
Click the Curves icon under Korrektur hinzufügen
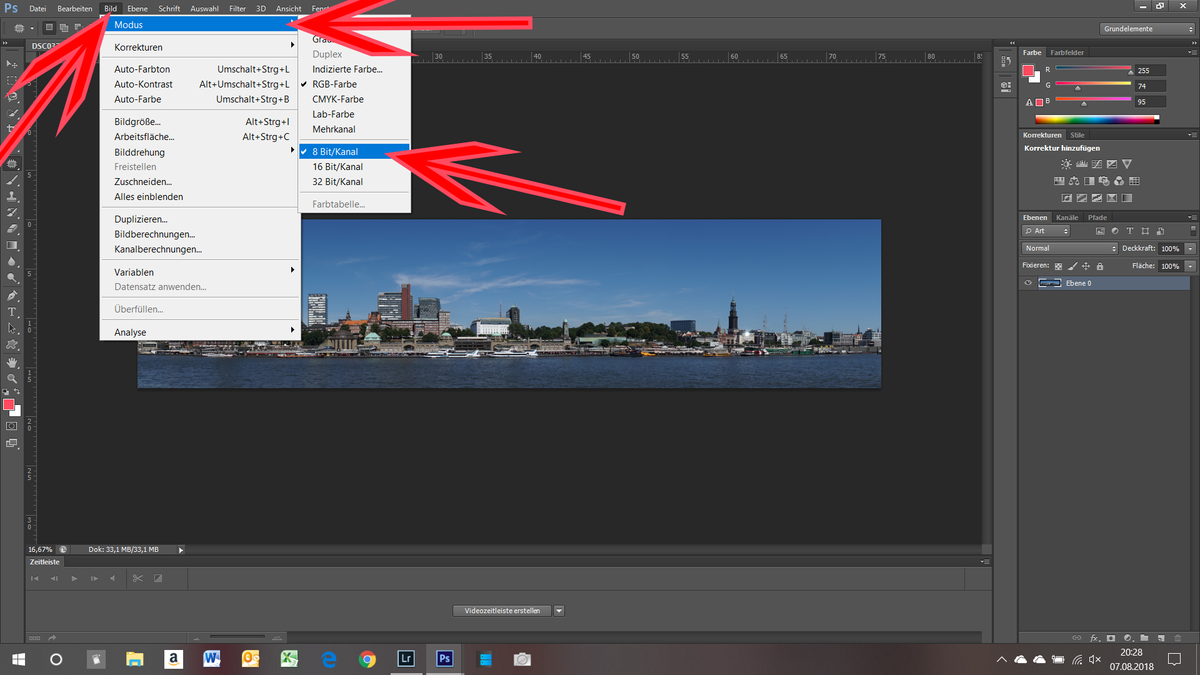coord(1097,164)
